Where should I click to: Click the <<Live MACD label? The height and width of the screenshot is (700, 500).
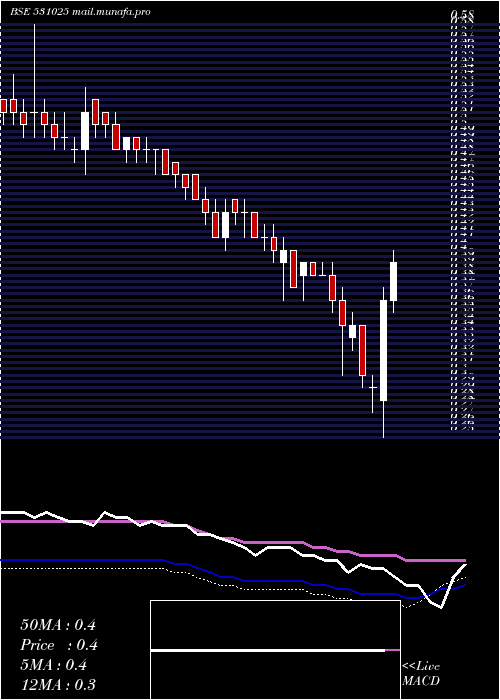(x=421, y=674)
